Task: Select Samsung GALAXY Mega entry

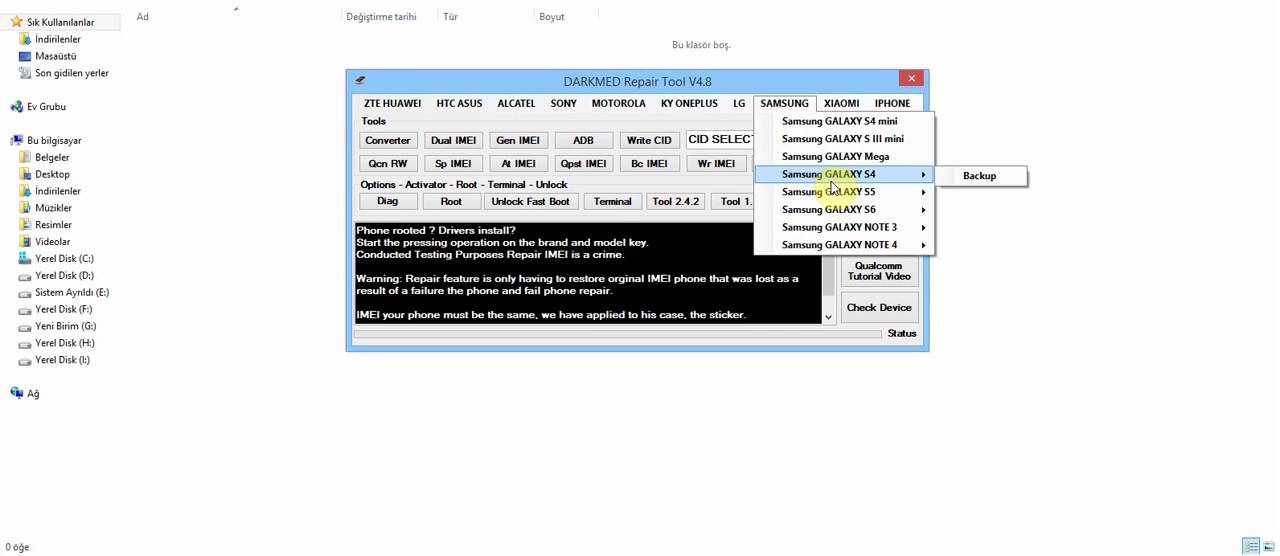Action: [x=843, y=156]
